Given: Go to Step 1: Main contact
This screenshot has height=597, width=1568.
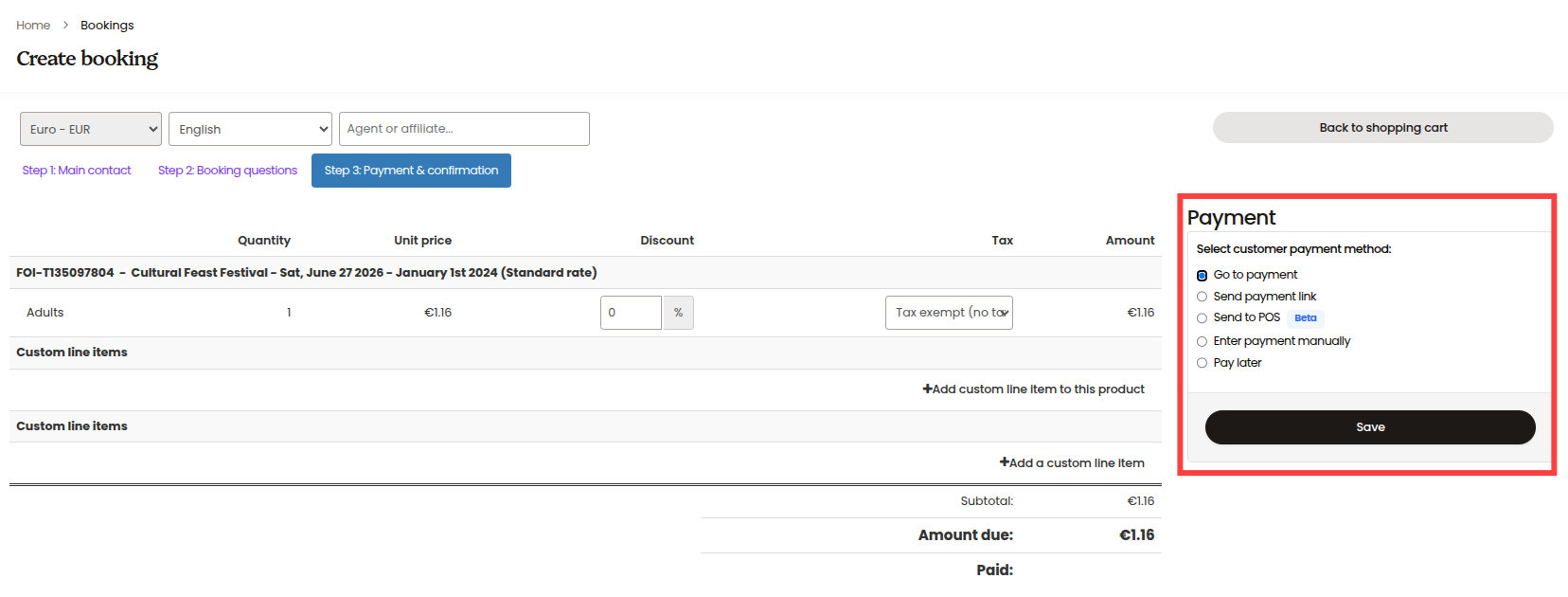Looking at the screenshot, I should (x=77, y=171).
